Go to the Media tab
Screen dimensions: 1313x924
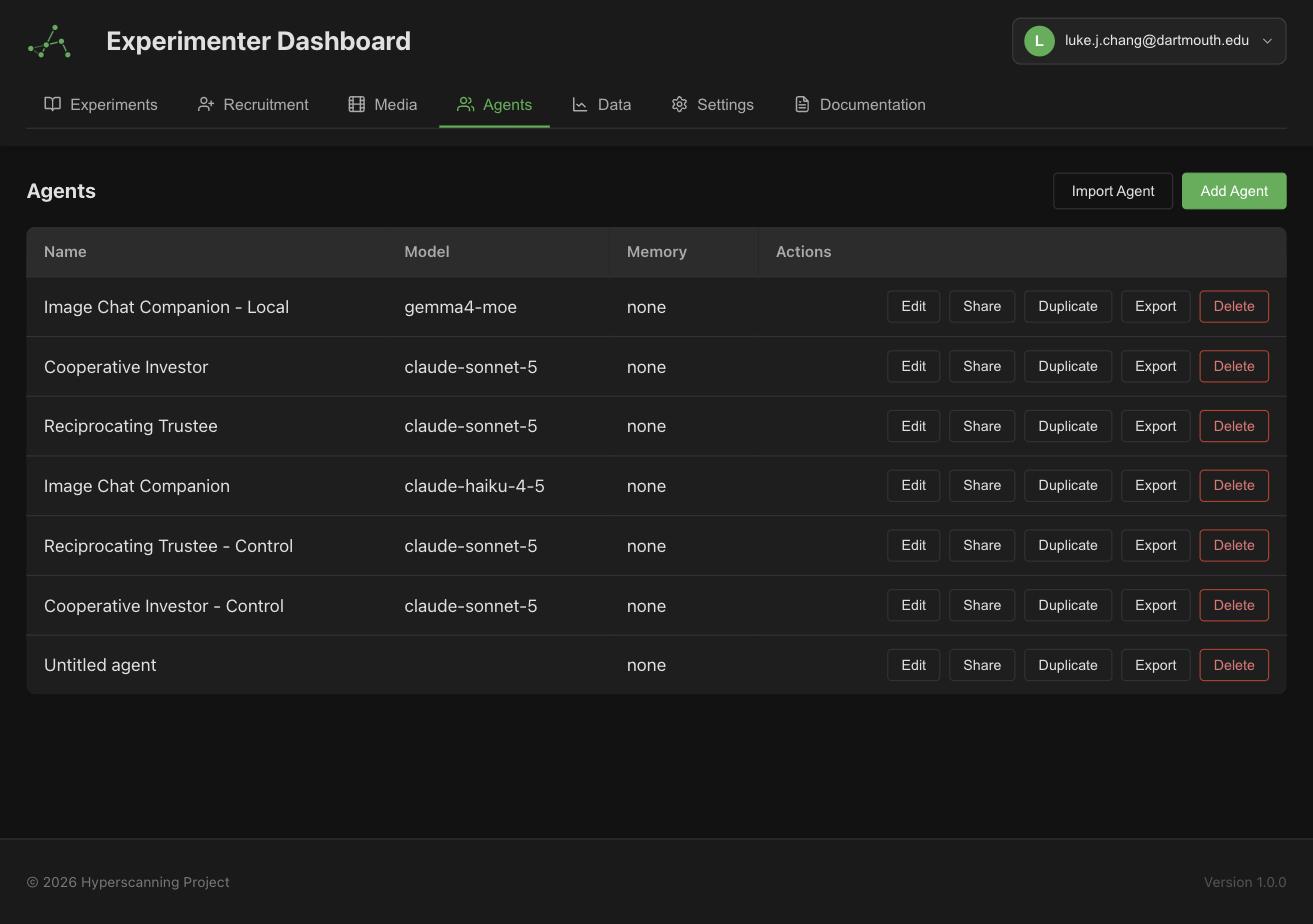click(x=383, y=104)
